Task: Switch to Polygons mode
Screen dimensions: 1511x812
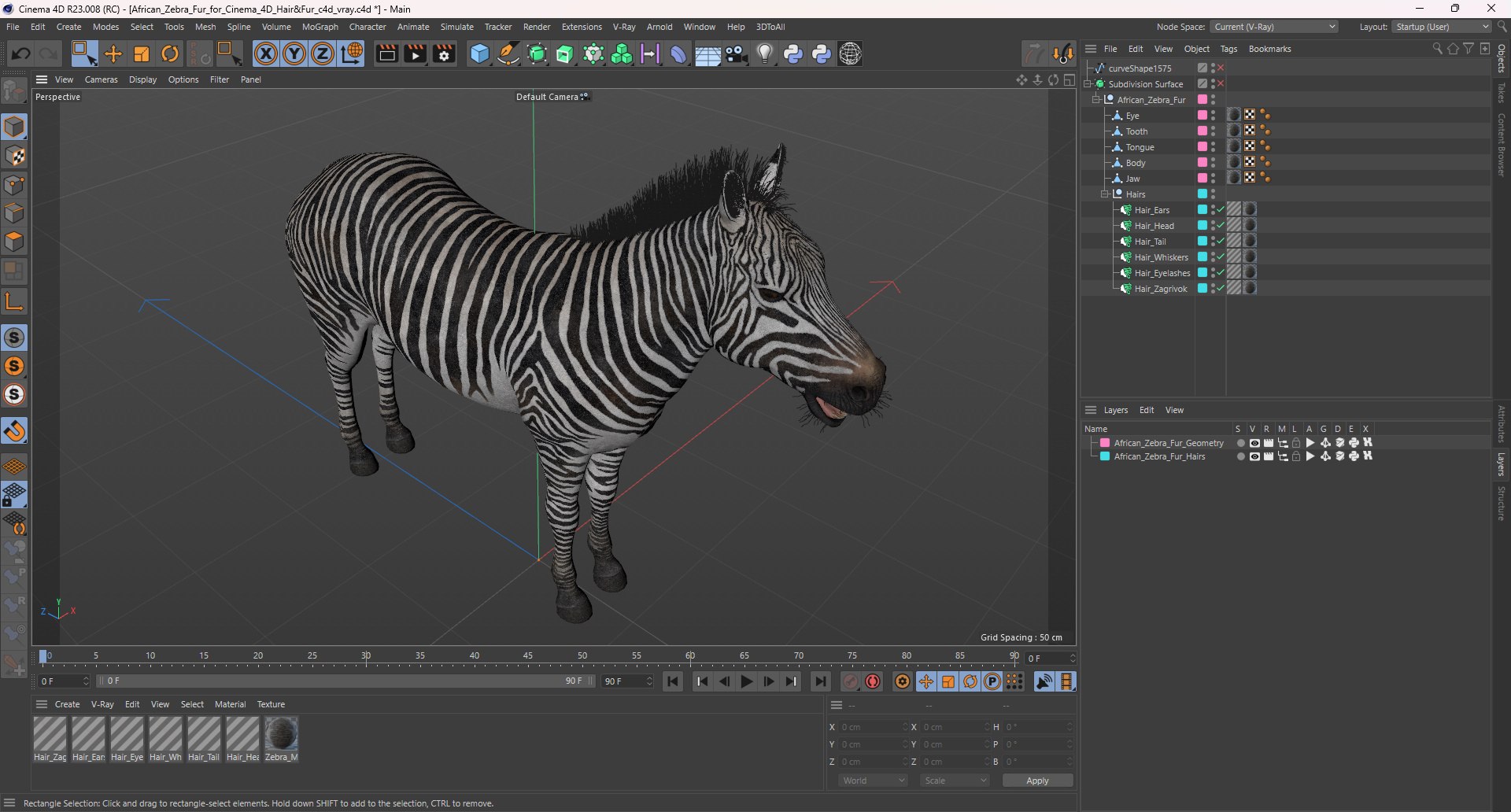Action: 14,242
